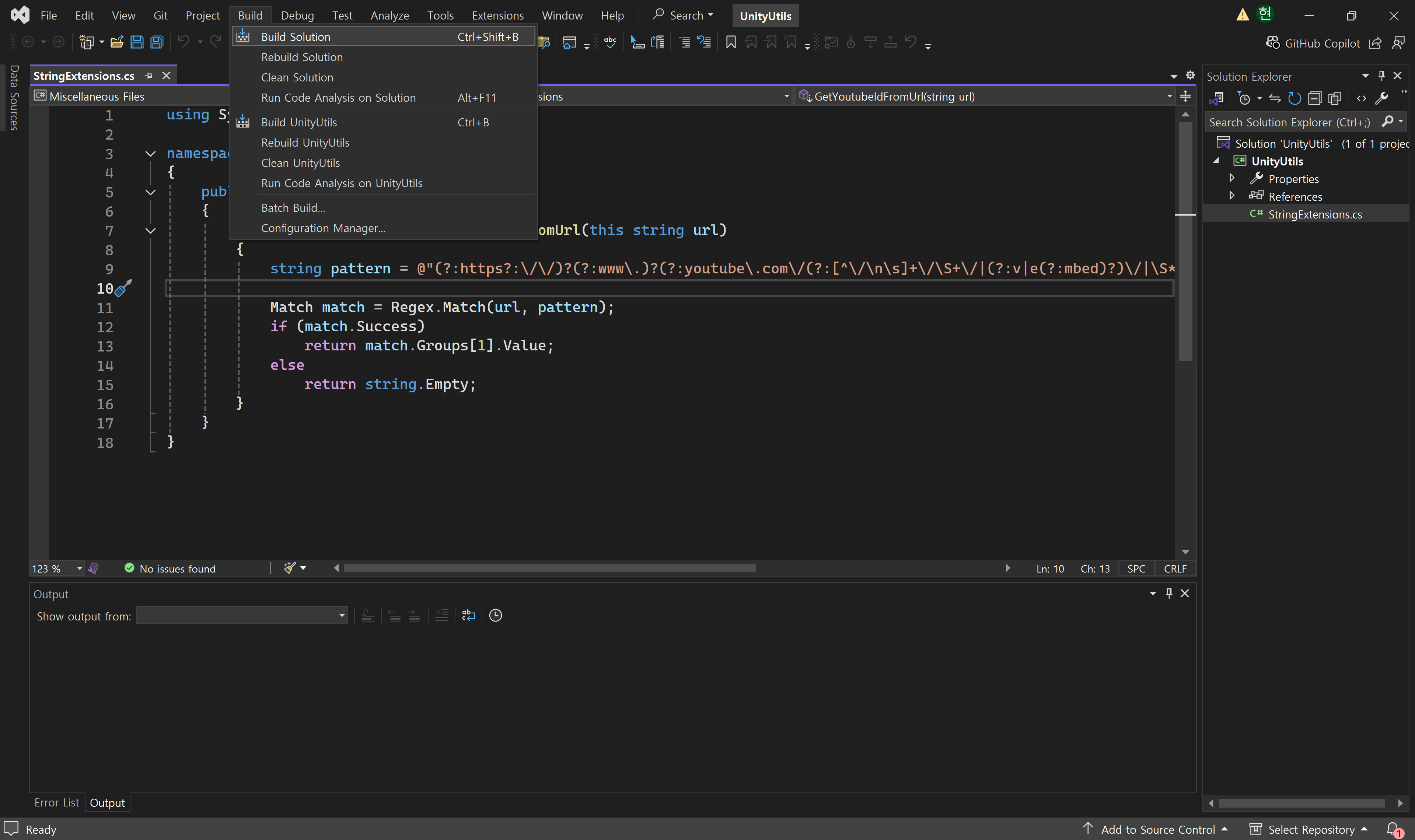Click Add to Source Control
1415x840 pixels.
(x=1157, y=829)
